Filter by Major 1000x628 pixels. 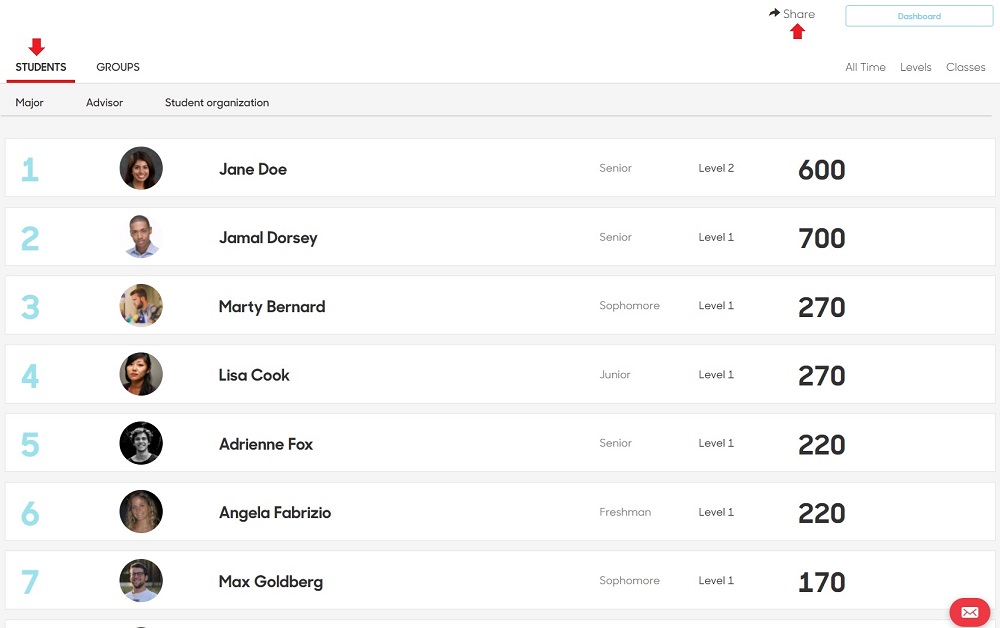[29, 103]
